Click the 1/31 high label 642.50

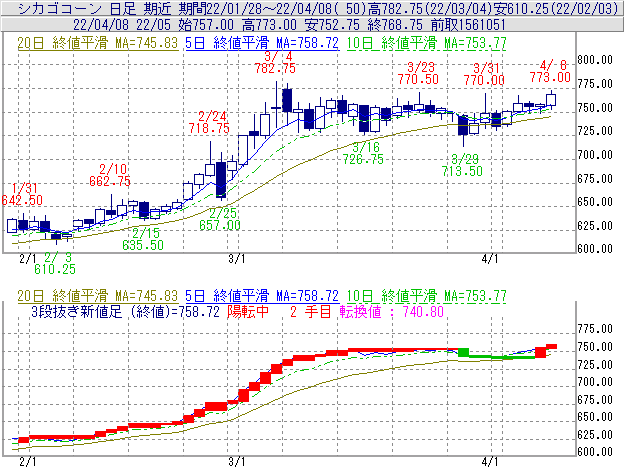(22, 200)
